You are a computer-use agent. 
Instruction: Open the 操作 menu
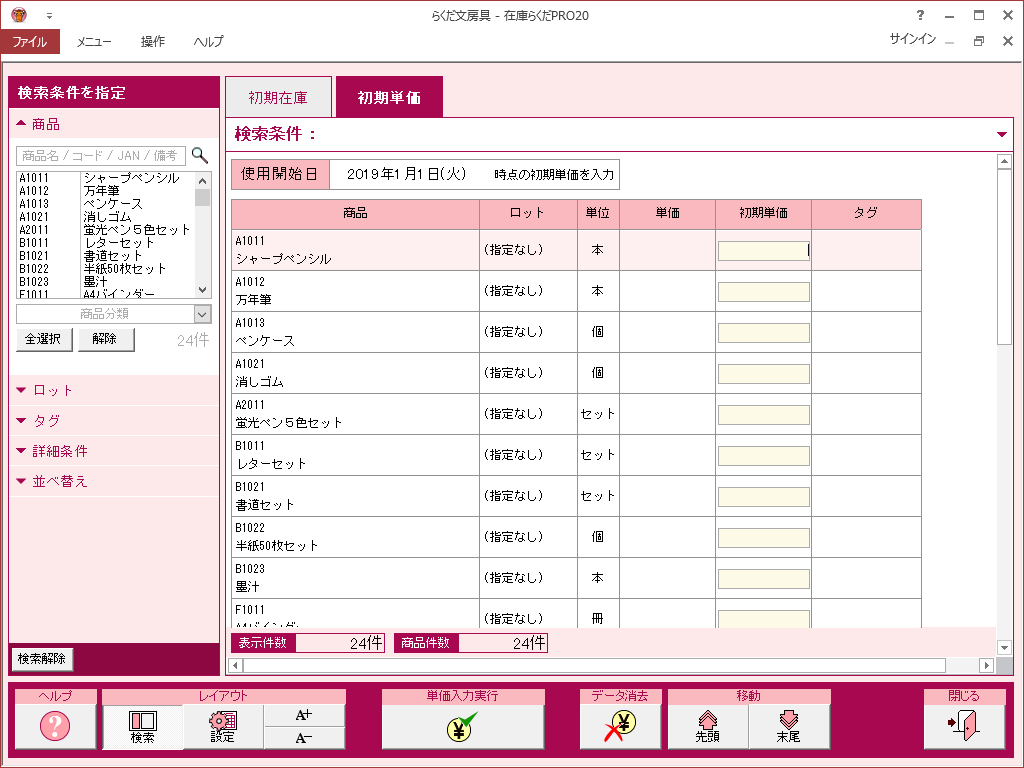(153, 42)
